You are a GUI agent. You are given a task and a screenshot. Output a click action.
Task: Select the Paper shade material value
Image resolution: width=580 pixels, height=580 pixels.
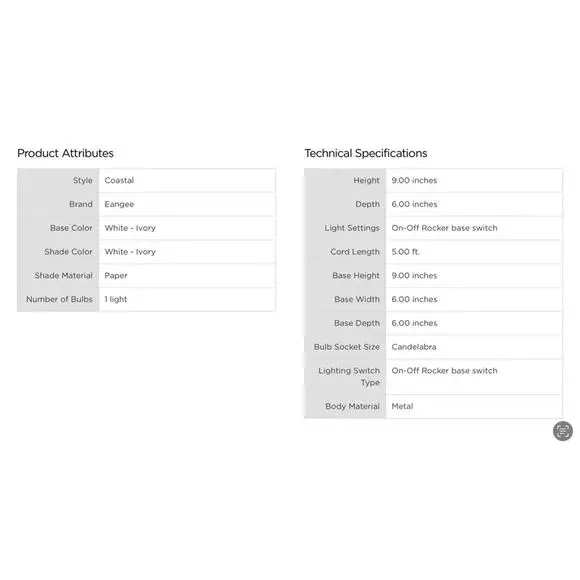(x=116, y=276)
